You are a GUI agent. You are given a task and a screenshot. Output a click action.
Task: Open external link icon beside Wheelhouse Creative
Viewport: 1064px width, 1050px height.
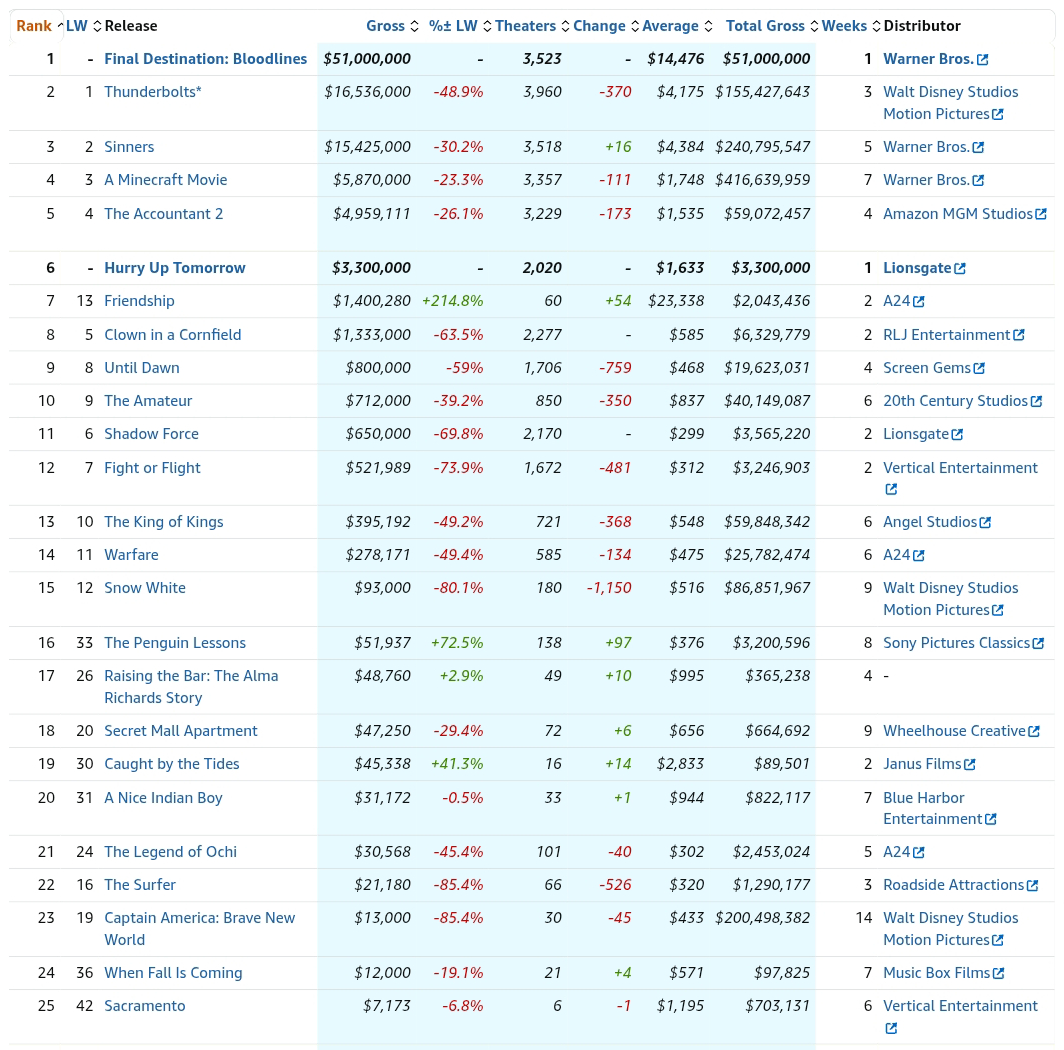click(1033, 732)
